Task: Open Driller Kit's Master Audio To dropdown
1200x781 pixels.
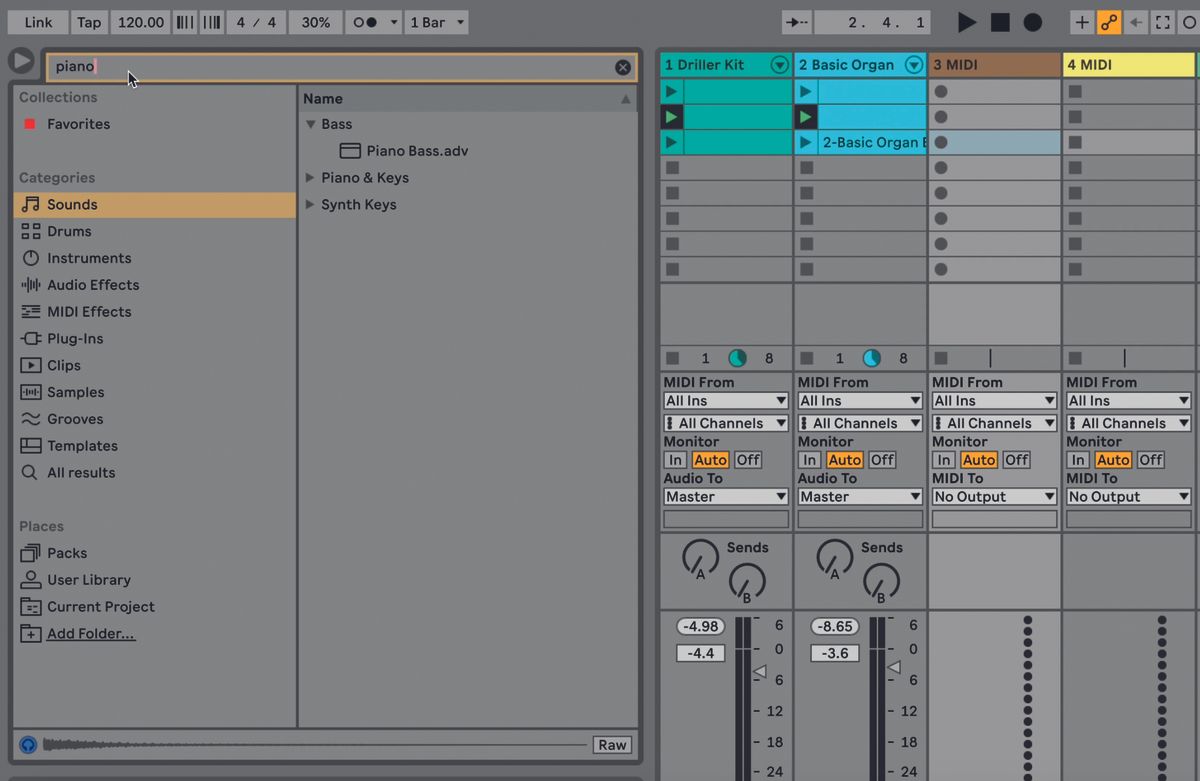Action: point(726,497)
